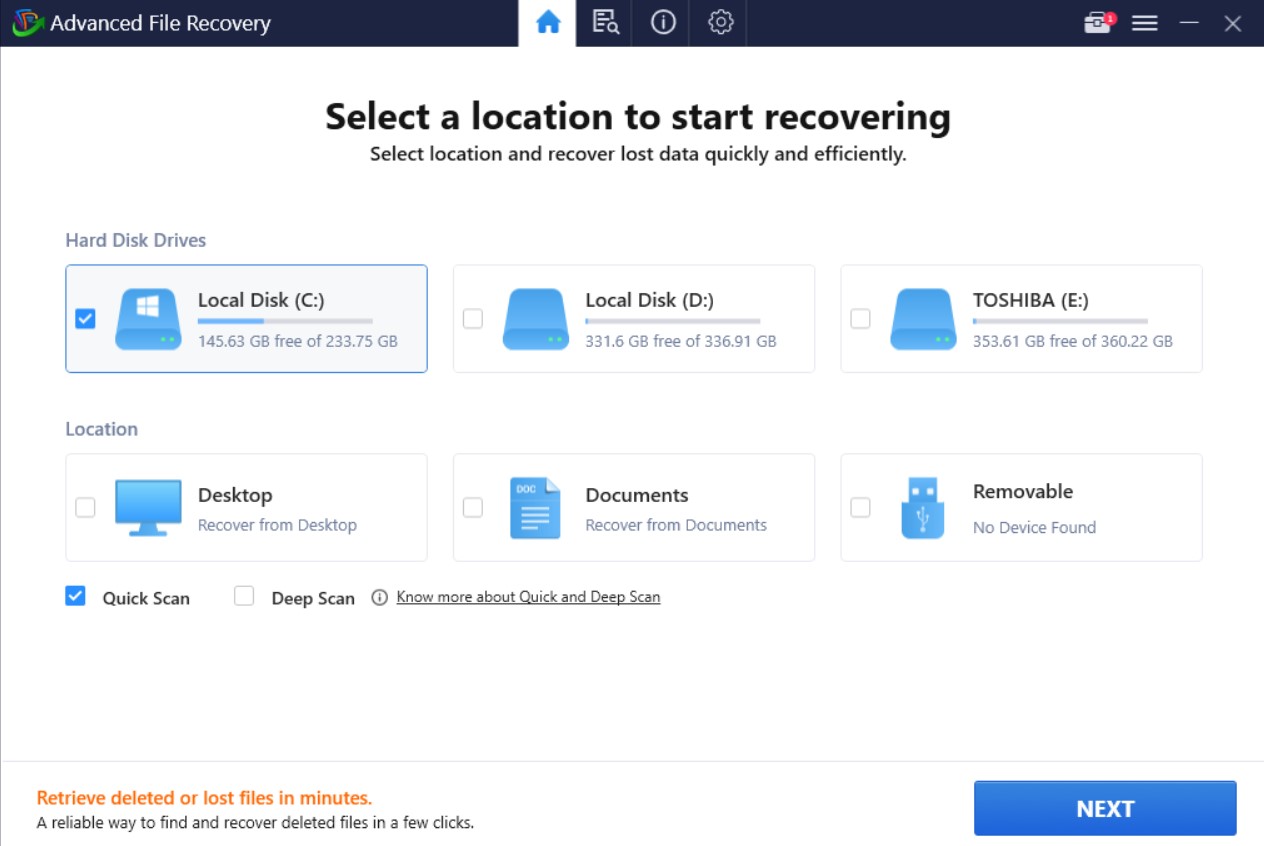Open Know more about Quick and Deep Scan
Image resolution: width=1264 pixels, height=846 pixels.
528,597
